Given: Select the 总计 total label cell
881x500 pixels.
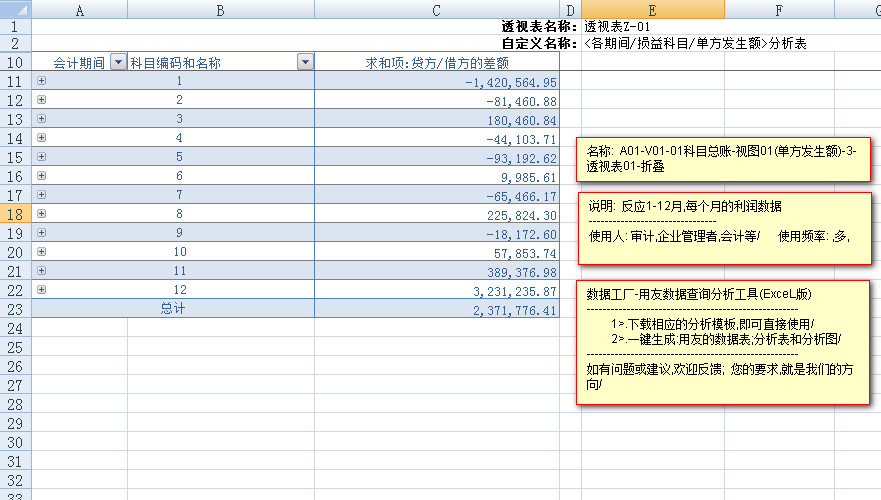Looking at the screenshot, I should (173, 309).
